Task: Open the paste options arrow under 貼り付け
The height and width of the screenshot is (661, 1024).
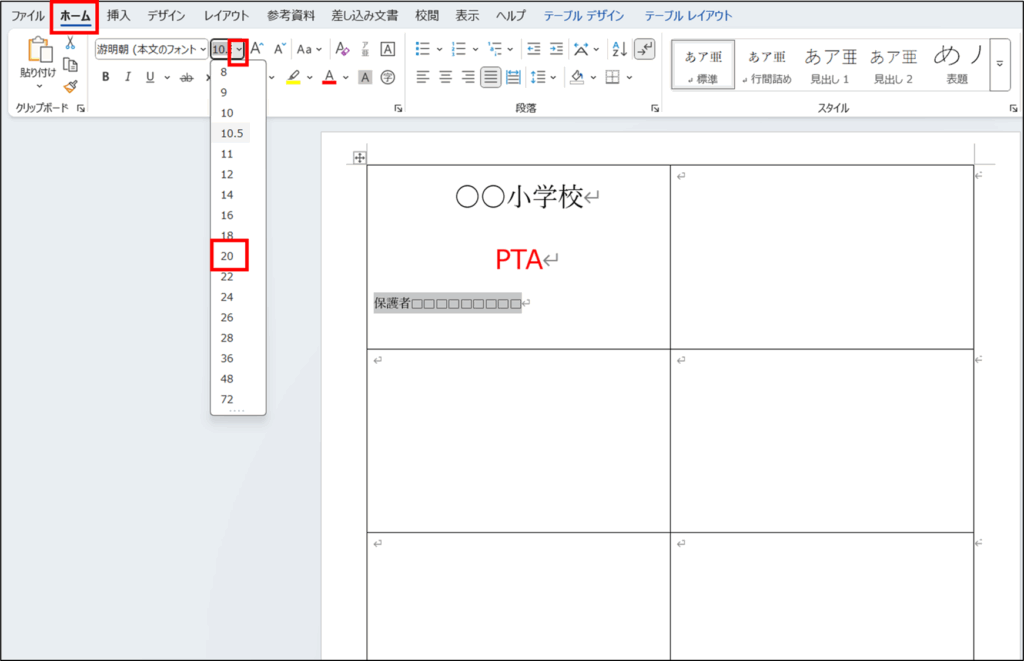Action: click(x=39, y=87)
